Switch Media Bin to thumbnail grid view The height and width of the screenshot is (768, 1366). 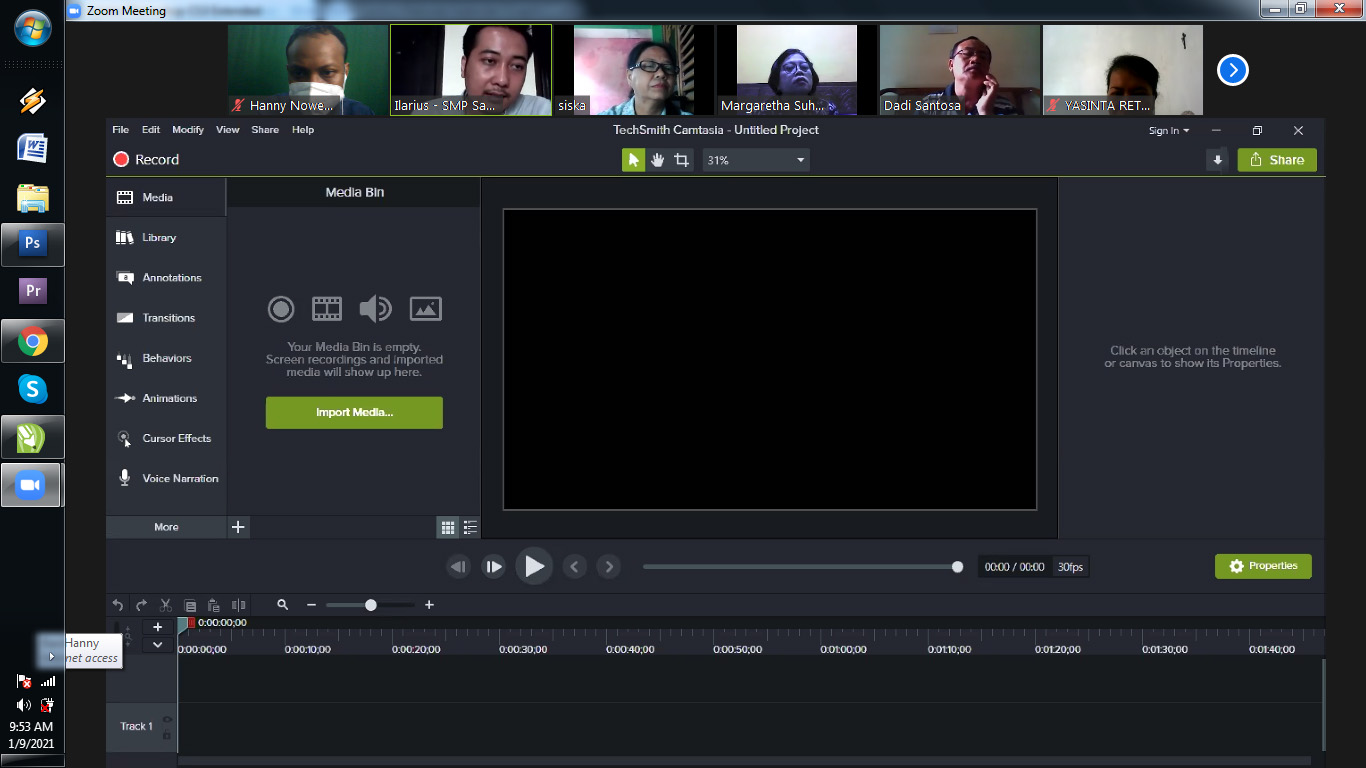tap(448, 527)
